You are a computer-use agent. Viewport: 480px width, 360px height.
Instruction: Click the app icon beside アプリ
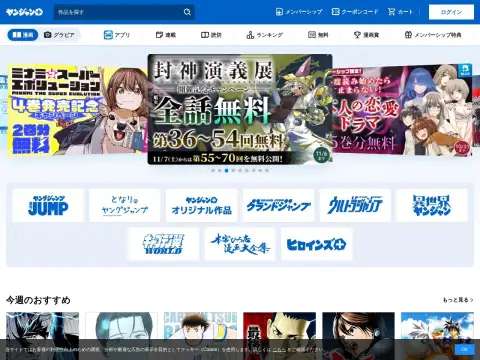108,35
